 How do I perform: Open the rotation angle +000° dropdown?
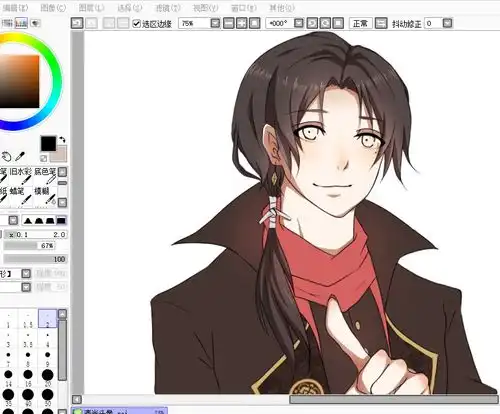[299, 23]
